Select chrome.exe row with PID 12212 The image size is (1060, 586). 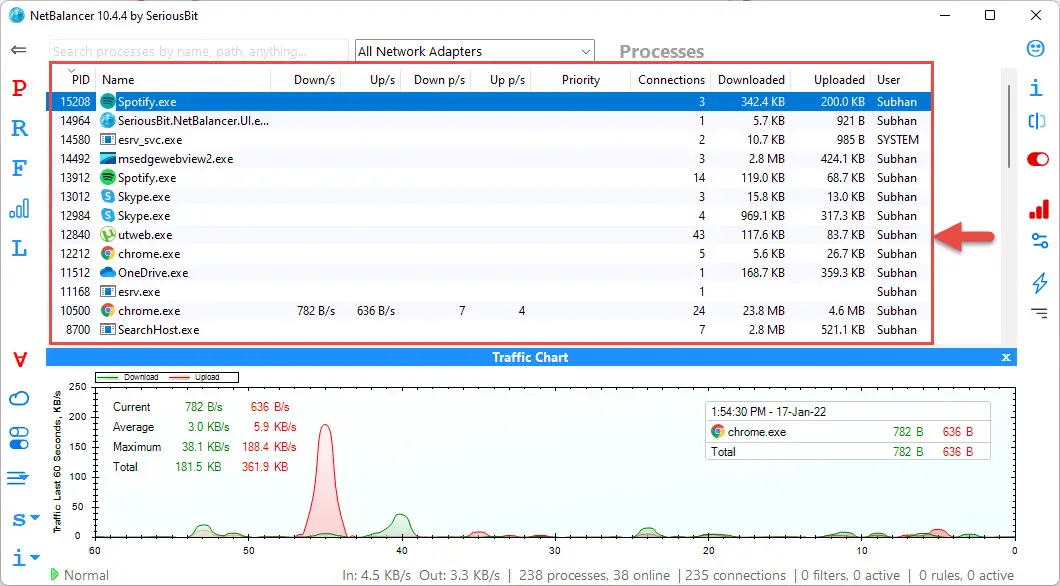tap(488, 253)
